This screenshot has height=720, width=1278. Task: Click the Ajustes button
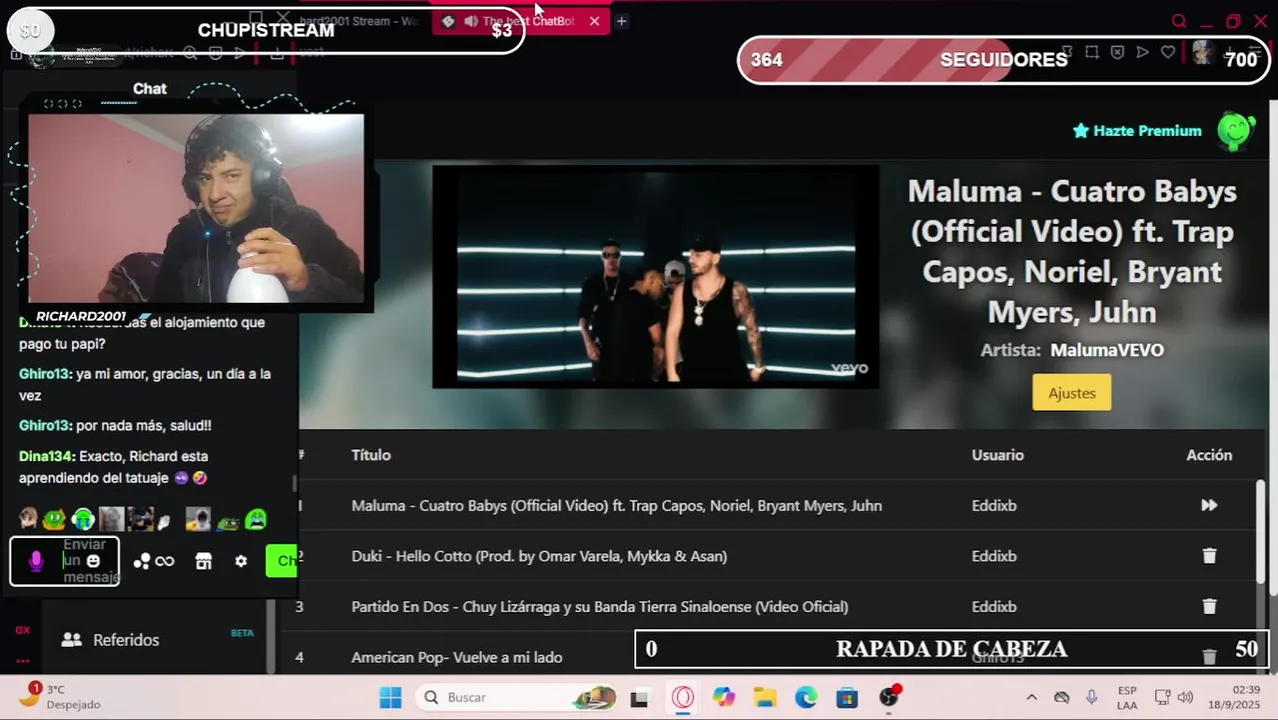point(1072,393)
